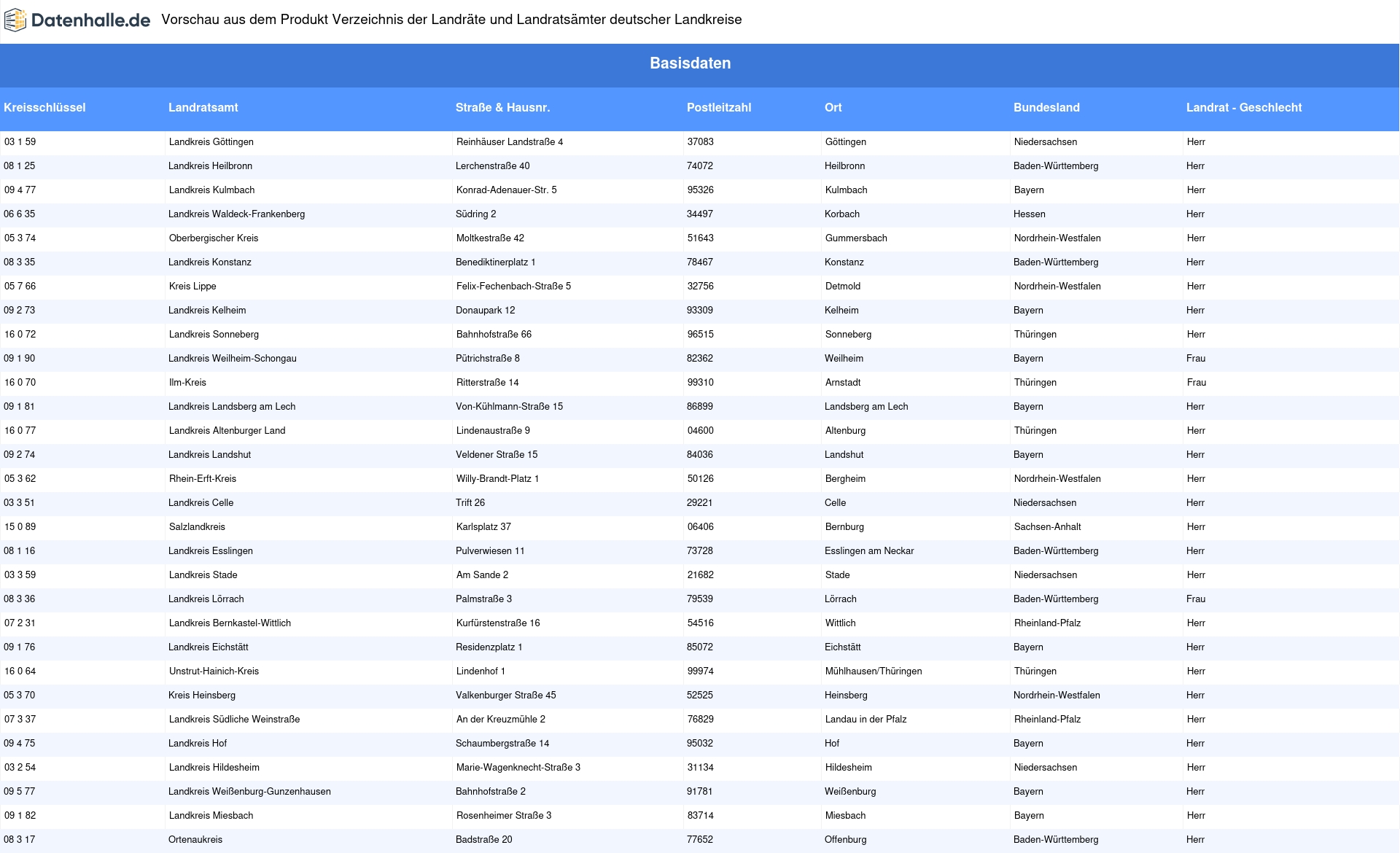
Task: Click the Straße & Hausnr. column header
Action: tap(502, 107)
